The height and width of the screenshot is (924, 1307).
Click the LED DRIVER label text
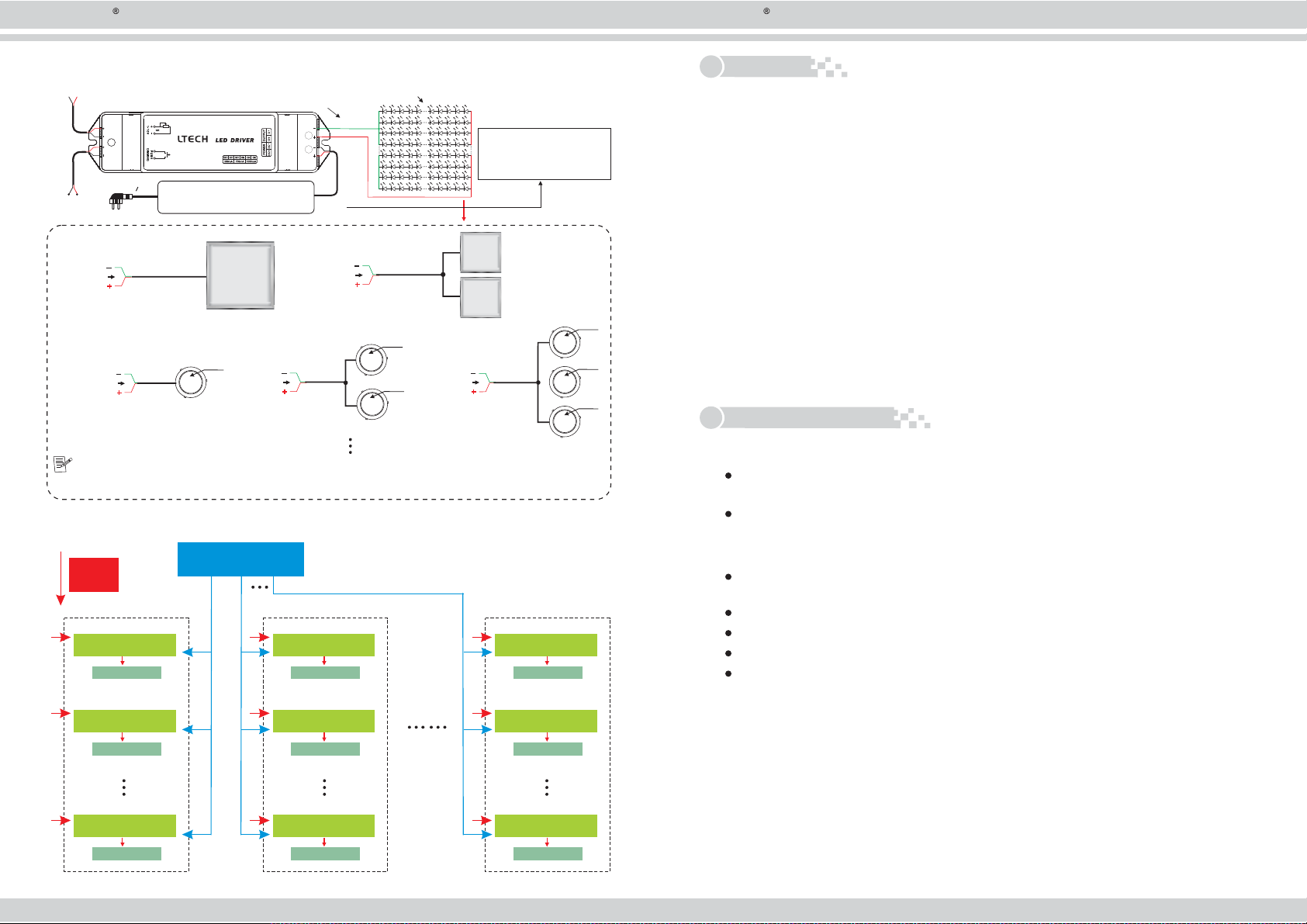click(234, 140)
